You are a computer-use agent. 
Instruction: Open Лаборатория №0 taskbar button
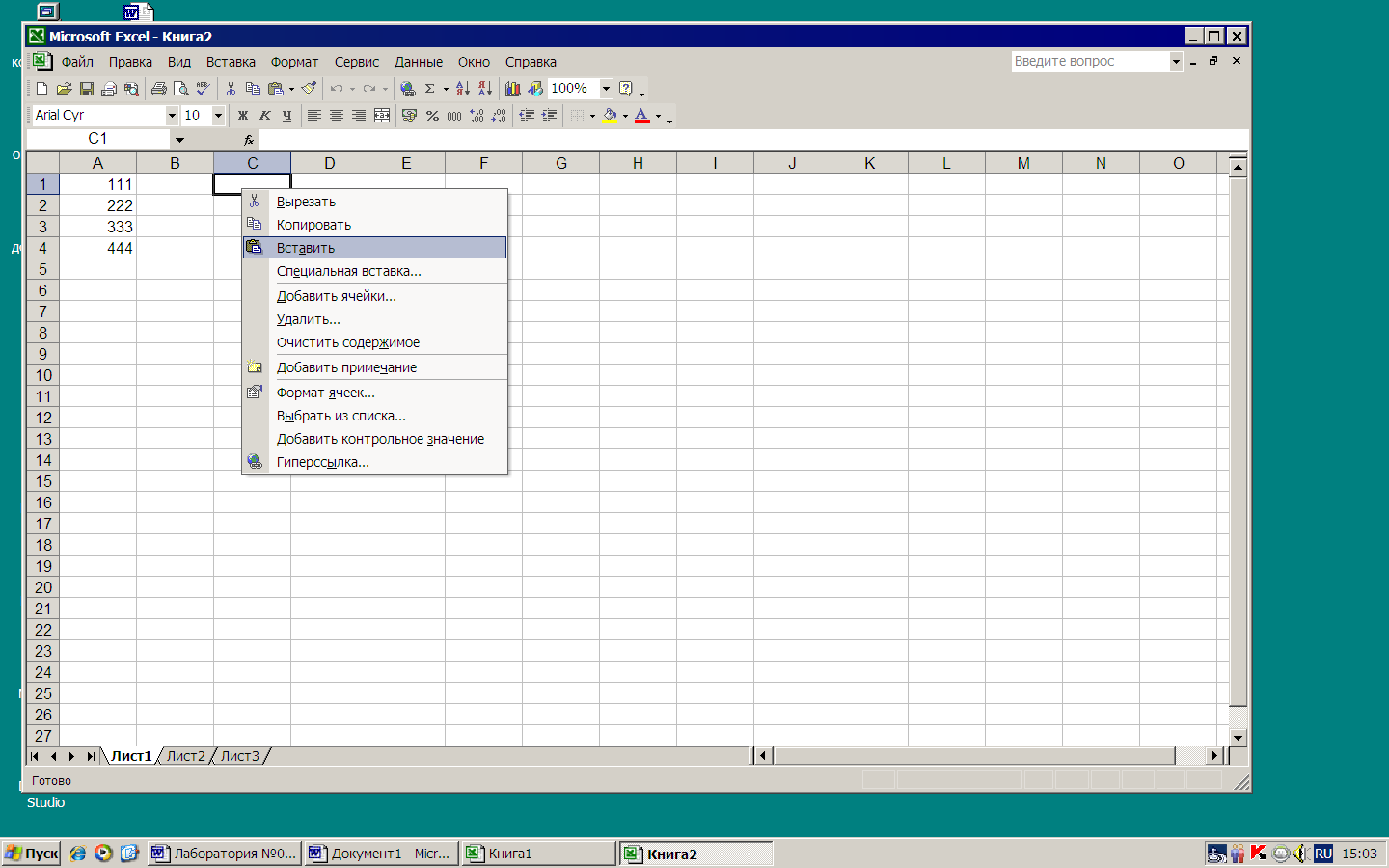click(224, 854)
